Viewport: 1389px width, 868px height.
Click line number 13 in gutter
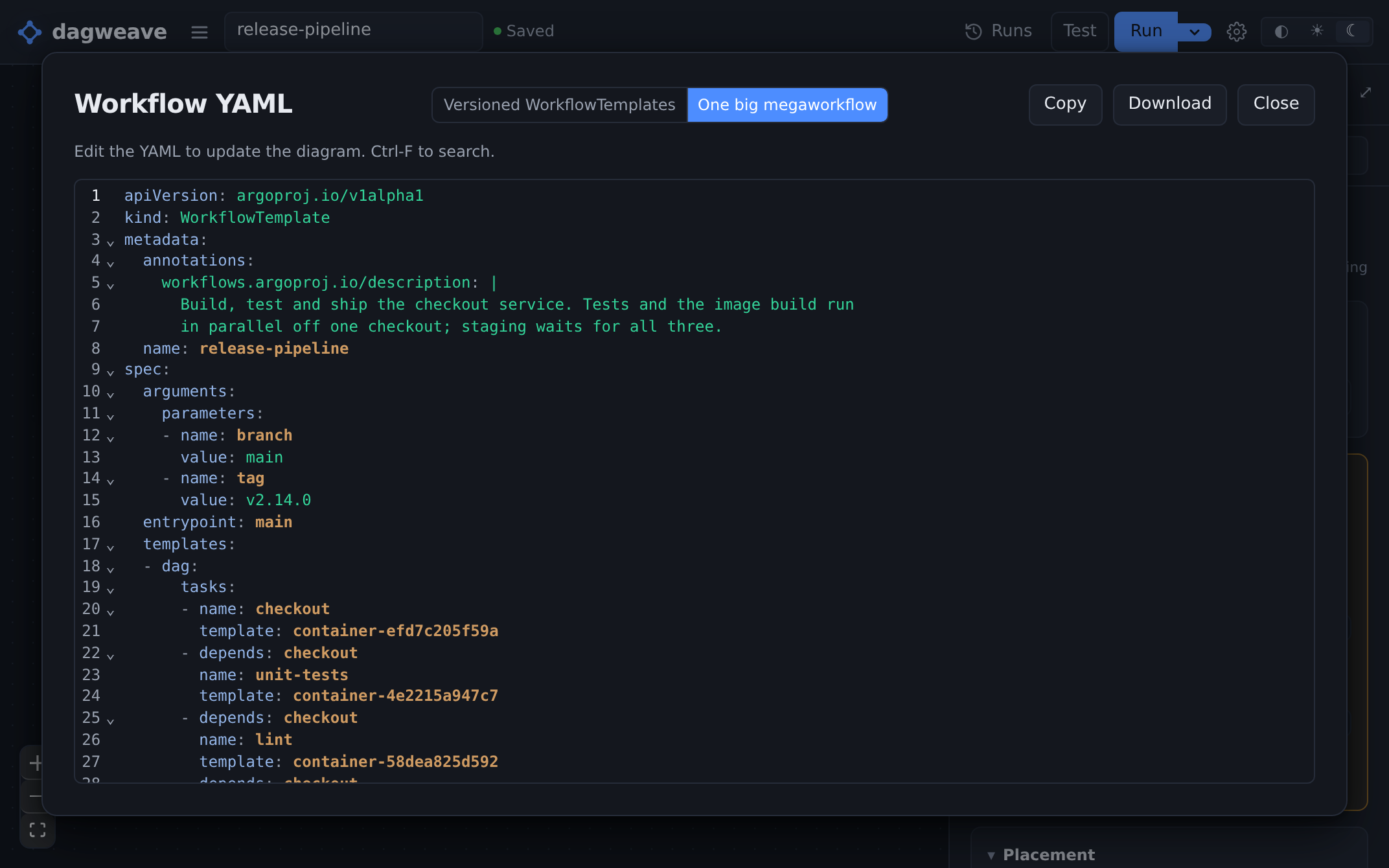pyautogui.click(x=91, y=457)
